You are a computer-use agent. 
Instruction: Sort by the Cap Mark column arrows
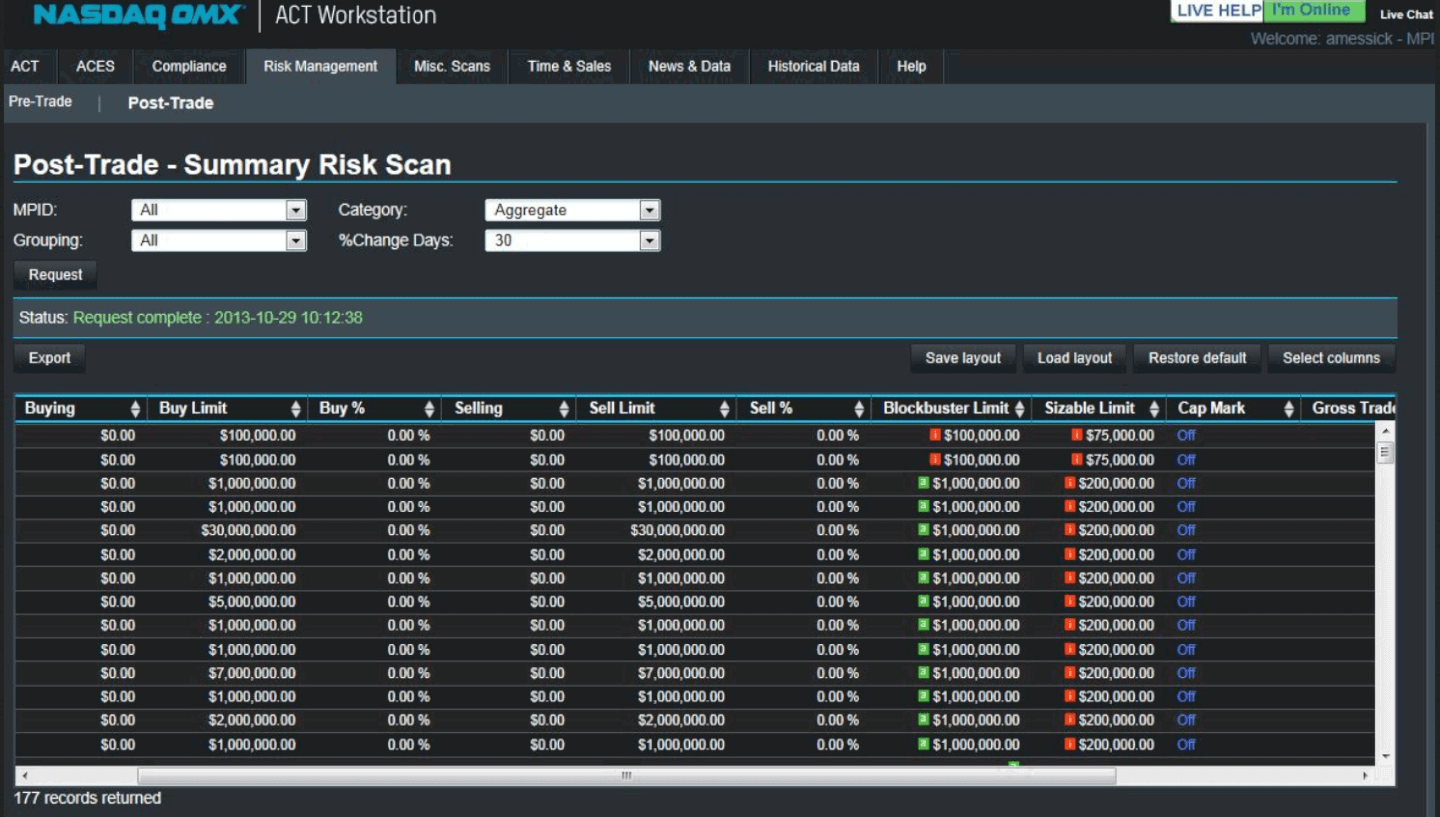(x=1288, y=409)
